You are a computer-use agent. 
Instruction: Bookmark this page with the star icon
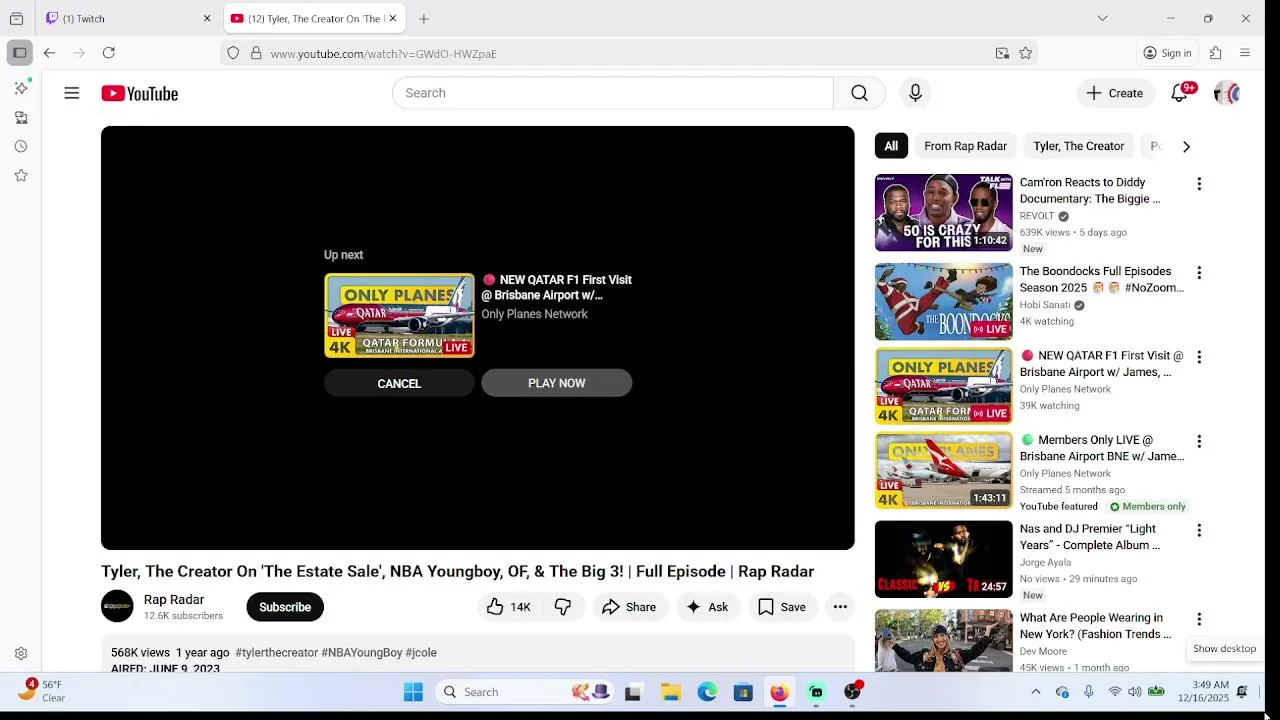1025,53
